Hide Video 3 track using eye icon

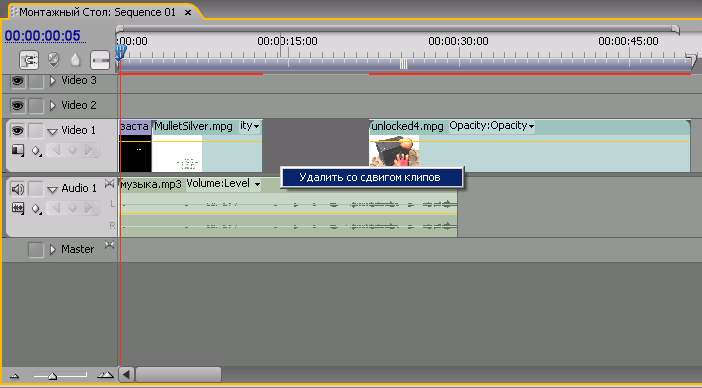coord(17,81)
